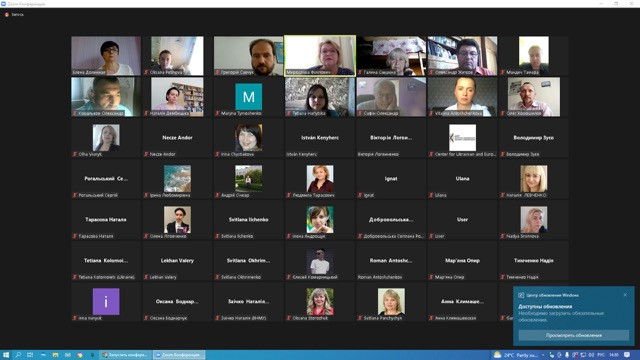Select István Kenyherc's participant tile

320,138
